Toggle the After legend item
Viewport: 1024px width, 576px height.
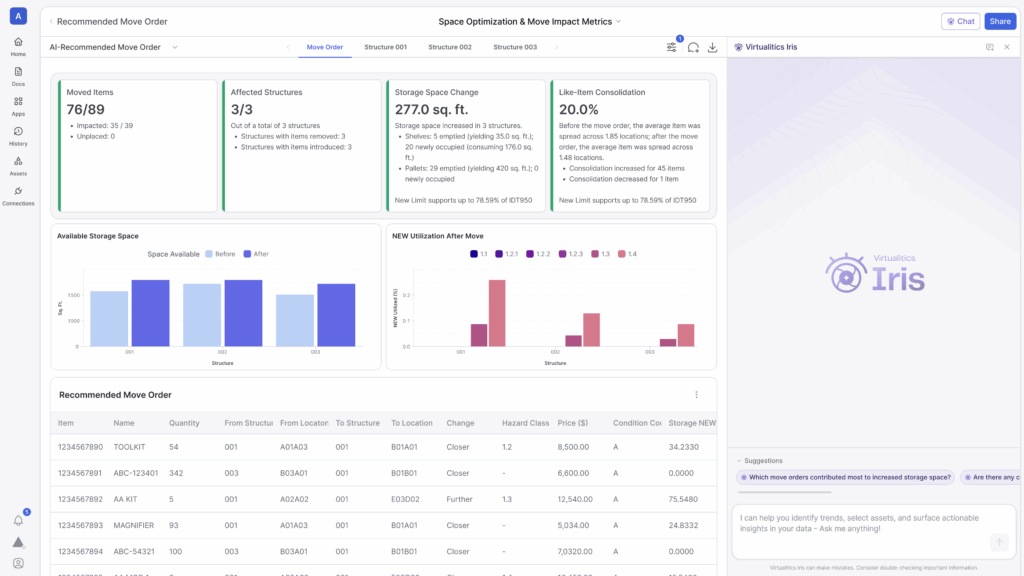256,254
